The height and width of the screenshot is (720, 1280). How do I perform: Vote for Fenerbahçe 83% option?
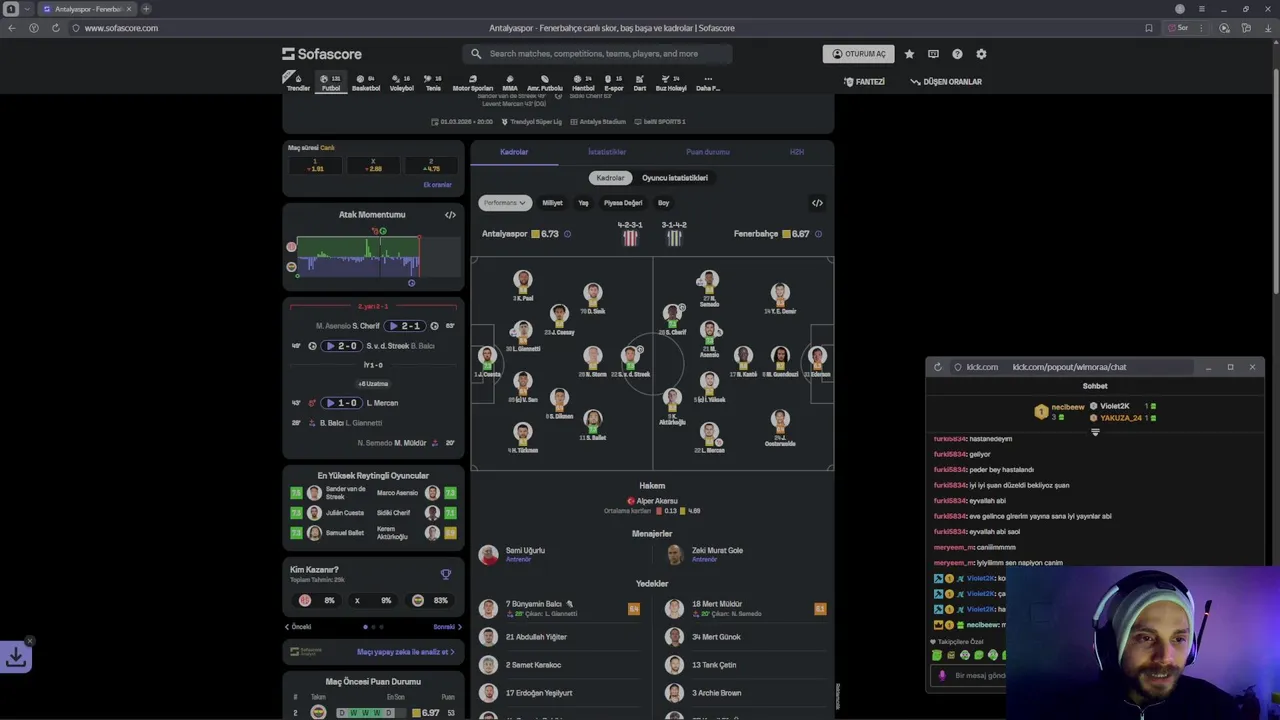[430, 600]
